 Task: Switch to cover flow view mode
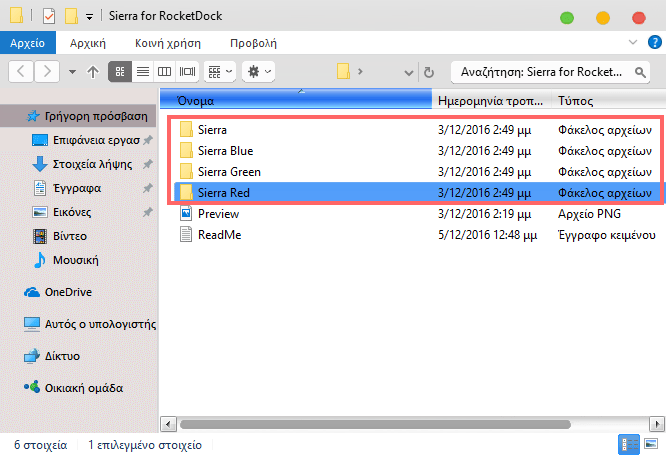click(187, 71)
